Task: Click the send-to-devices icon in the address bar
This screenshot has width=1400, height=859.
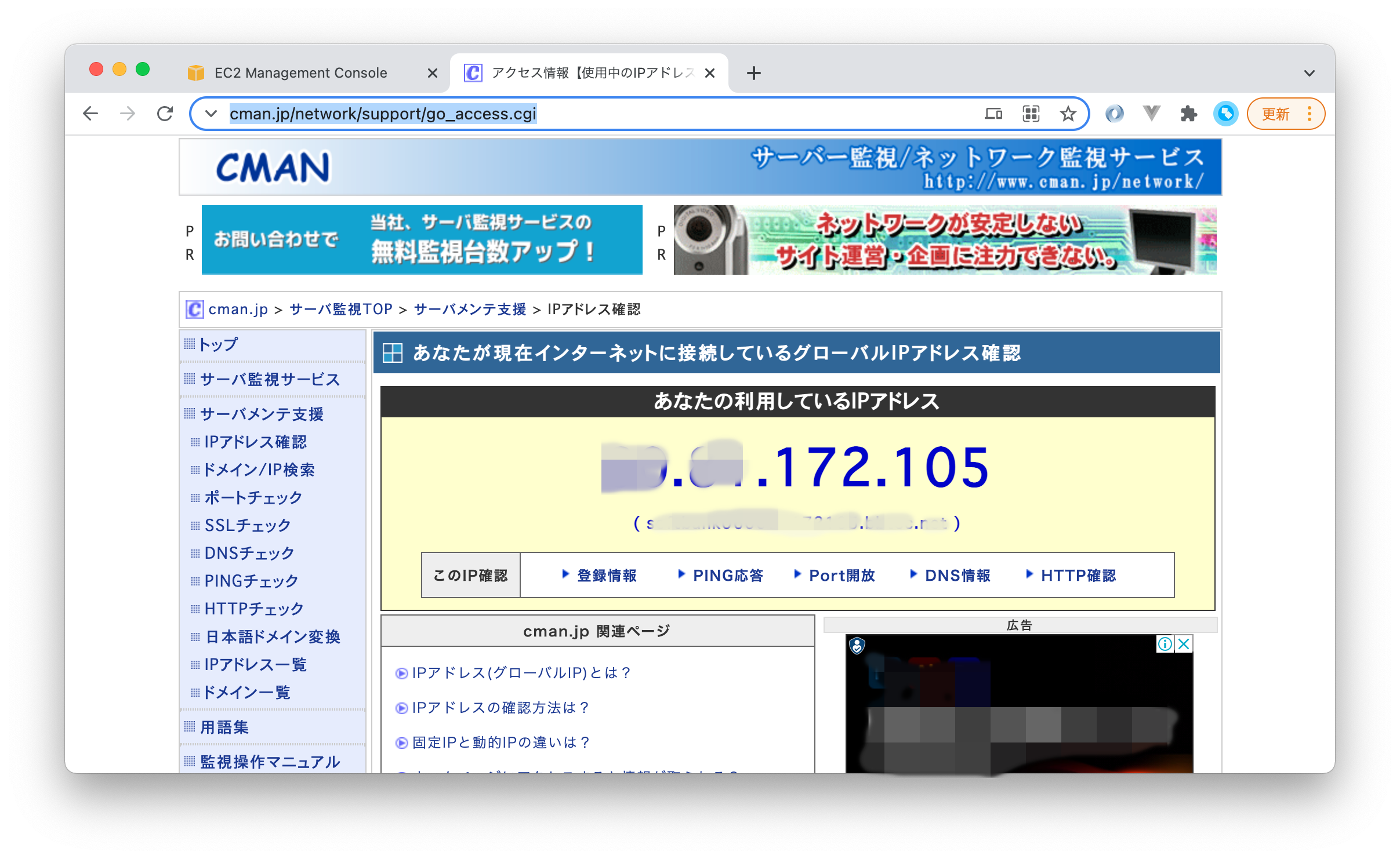Action: coord(993,114)
